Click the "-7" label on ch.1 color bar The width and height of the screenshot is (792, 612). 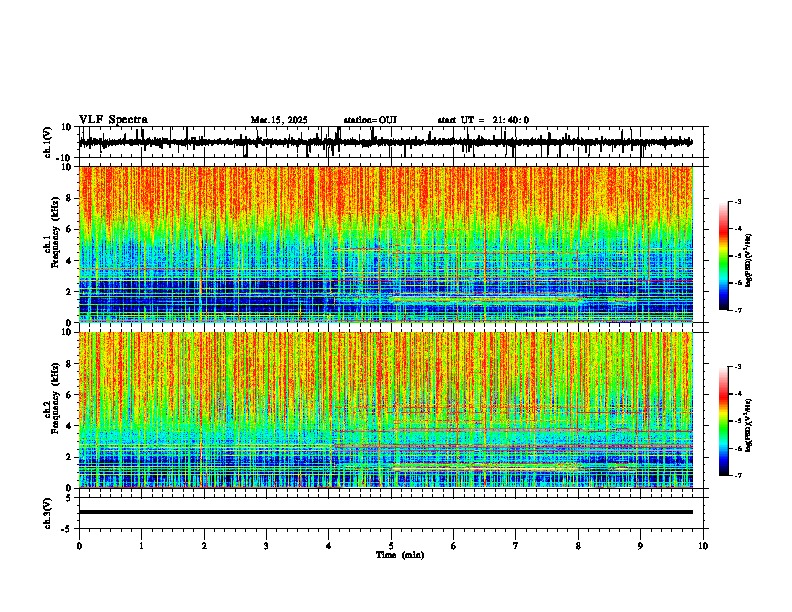737,310
